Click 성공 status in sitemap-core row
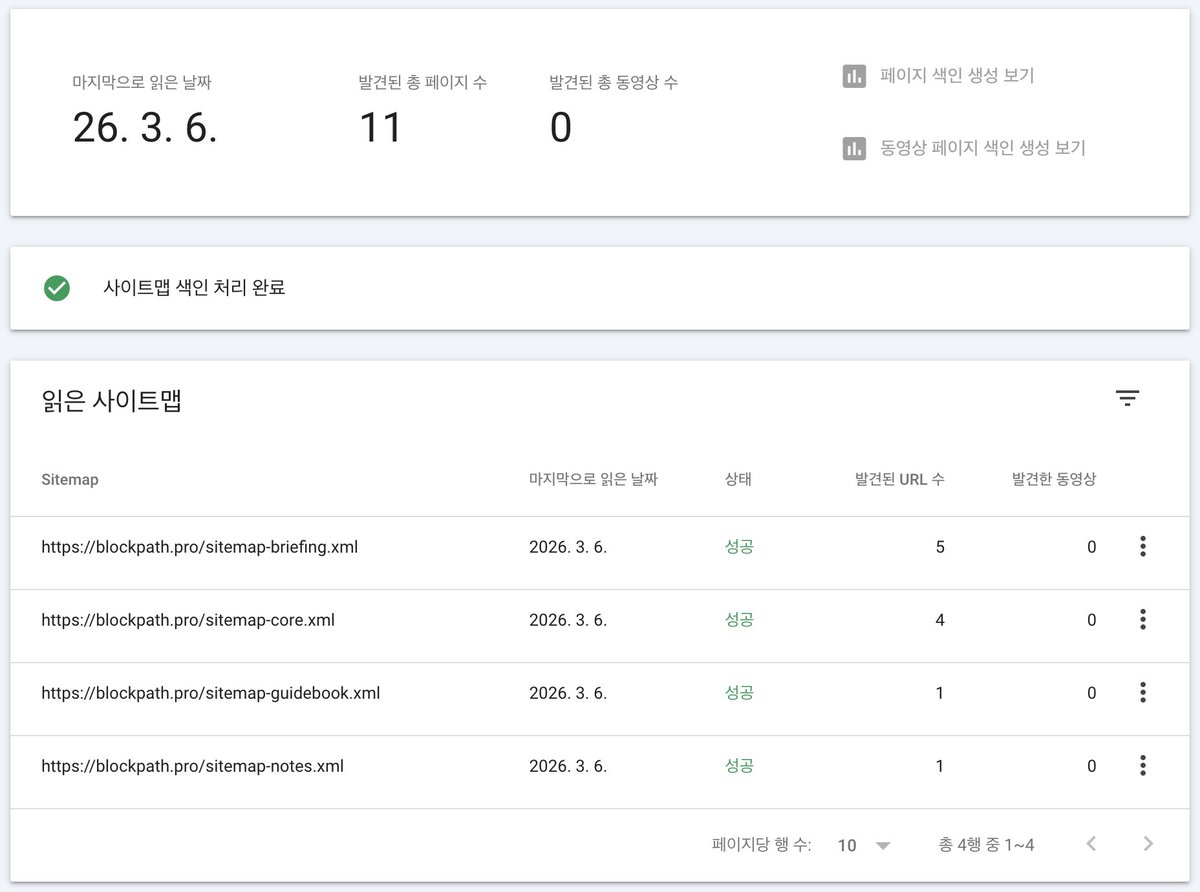 739,620
